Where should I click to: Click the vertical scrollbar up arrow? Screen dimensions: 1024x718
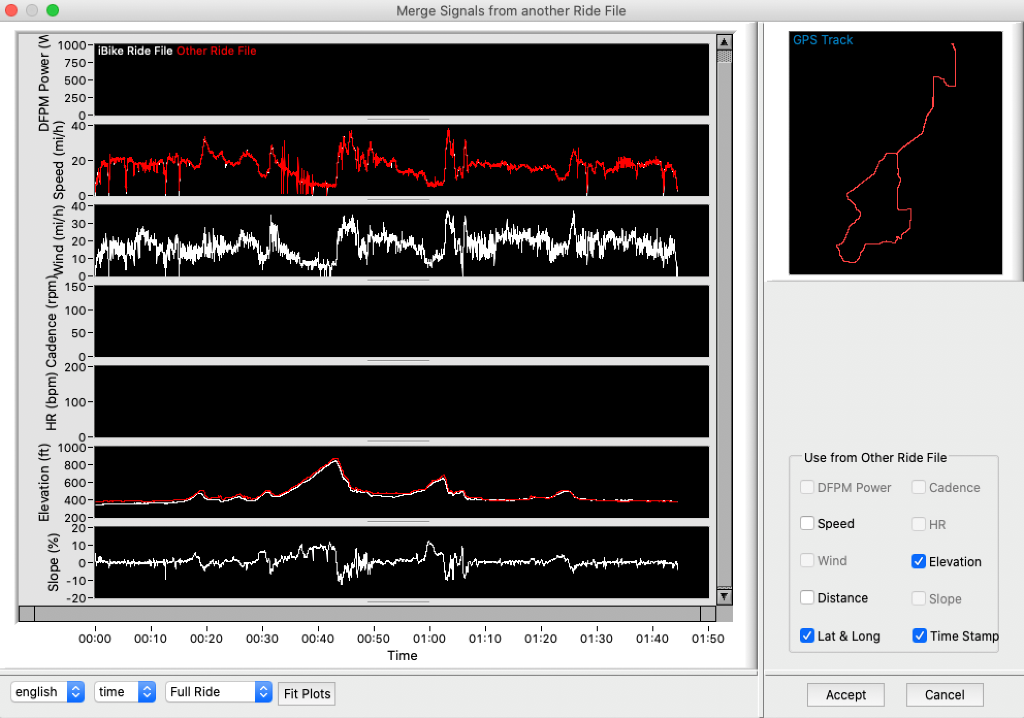pos(725,43)
